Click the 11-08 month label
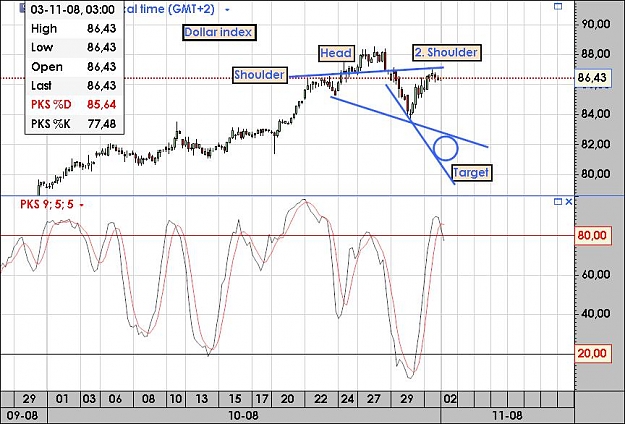The image size is (625, 424). pyautogui.click(x=507, y=416)
